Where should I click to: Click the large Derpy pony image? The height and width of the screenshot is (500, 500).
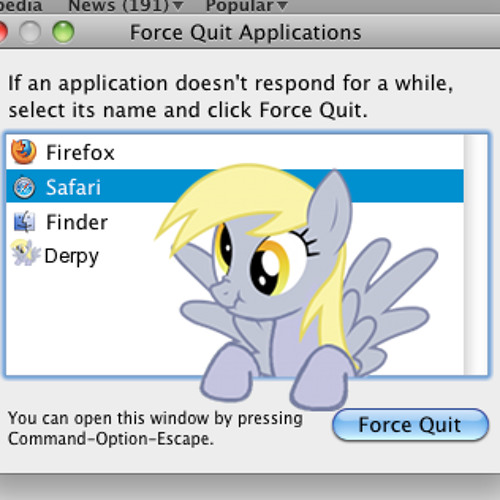pyautogui.click(x=296, y=287)
